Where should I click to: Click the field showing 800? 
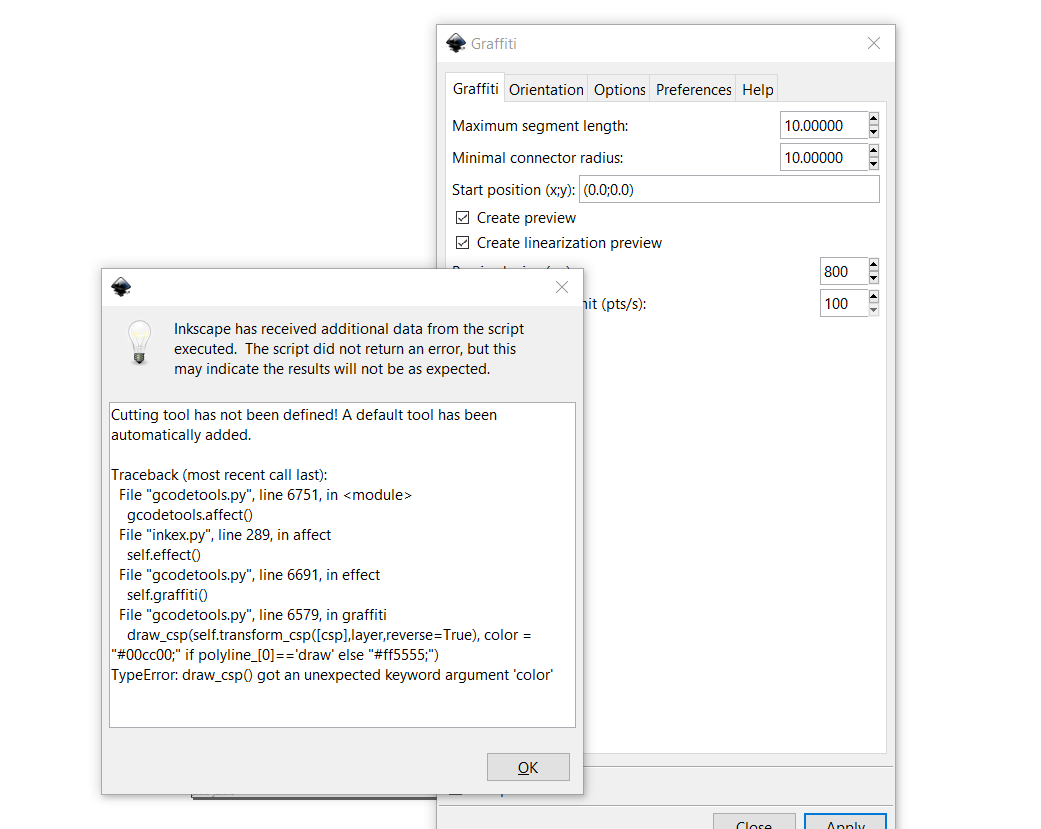(843, 271)
